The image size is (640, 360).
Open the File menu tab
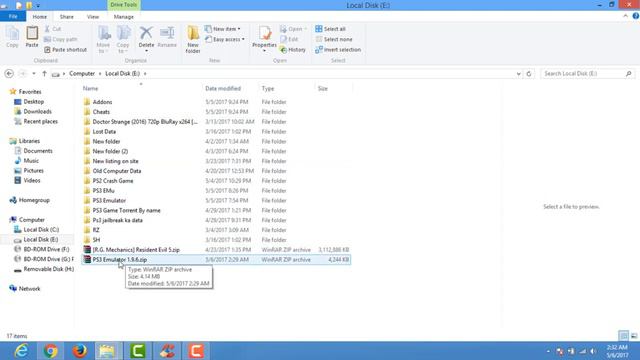13,17
